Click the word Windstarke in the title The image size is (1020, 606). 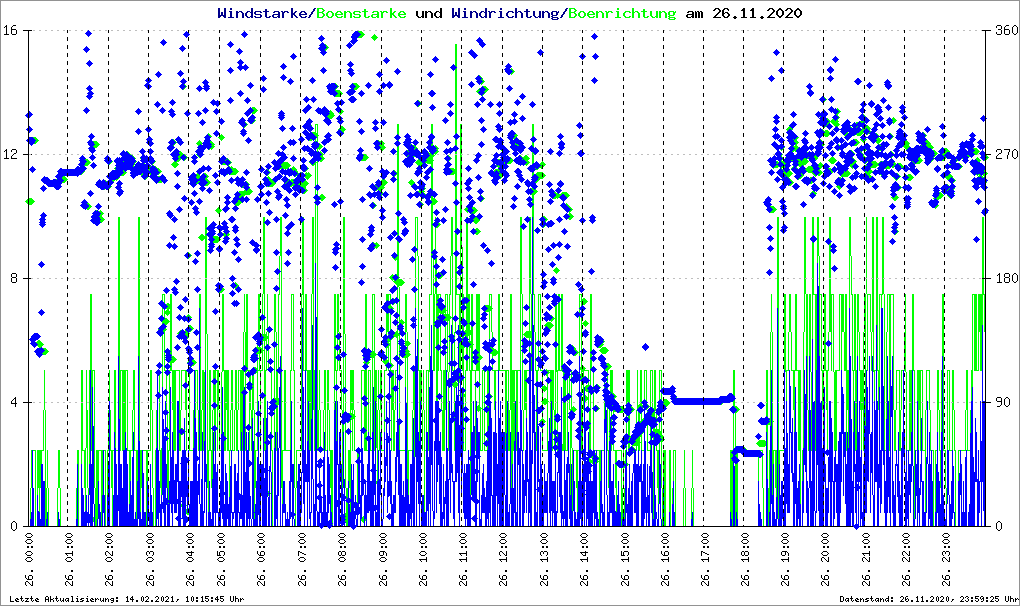pyautogui.click(x=264, y=13)
